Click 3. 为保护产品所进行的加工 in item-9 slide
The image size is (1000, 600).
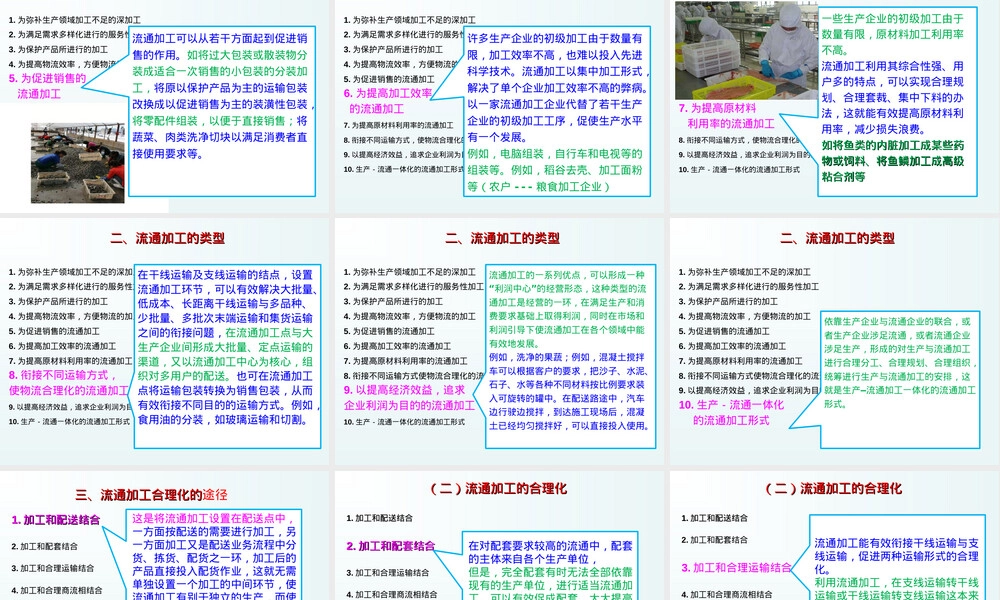393,301
